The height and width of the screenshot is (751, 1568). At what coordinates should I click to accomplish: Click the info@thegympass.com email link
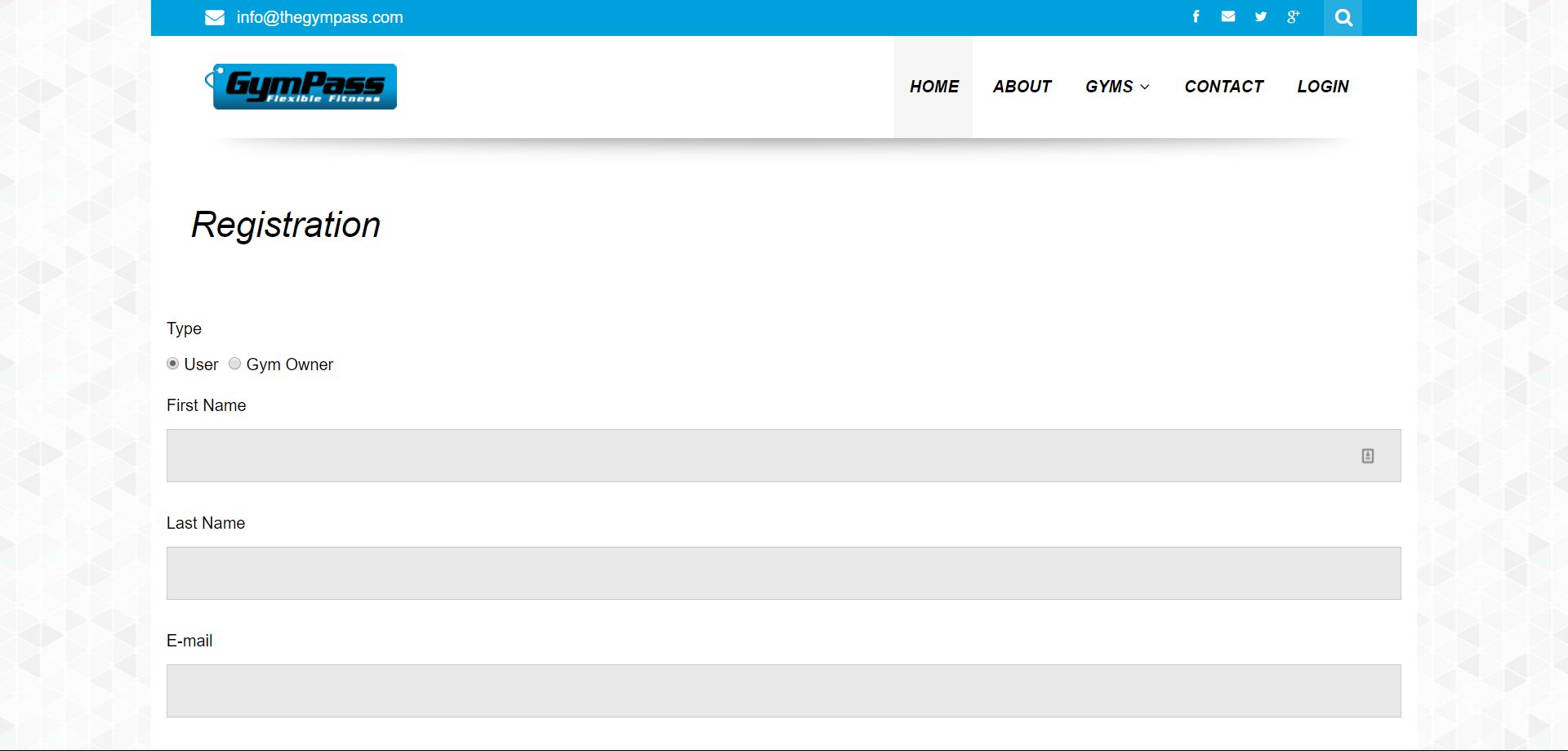(320, 17)
